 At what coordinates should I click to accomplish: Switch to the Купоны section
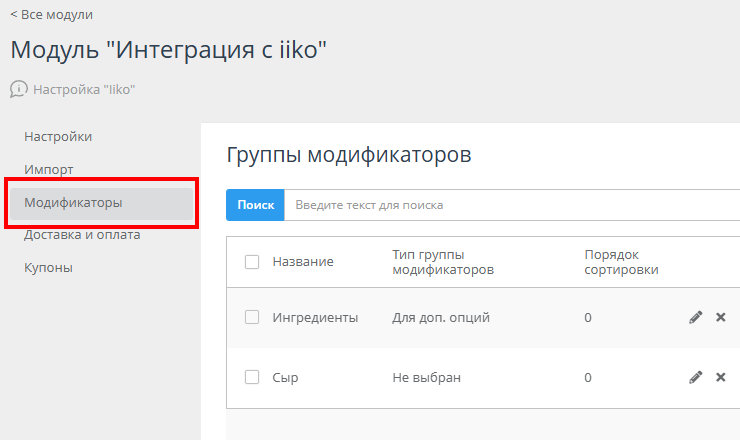coord(48,267)
